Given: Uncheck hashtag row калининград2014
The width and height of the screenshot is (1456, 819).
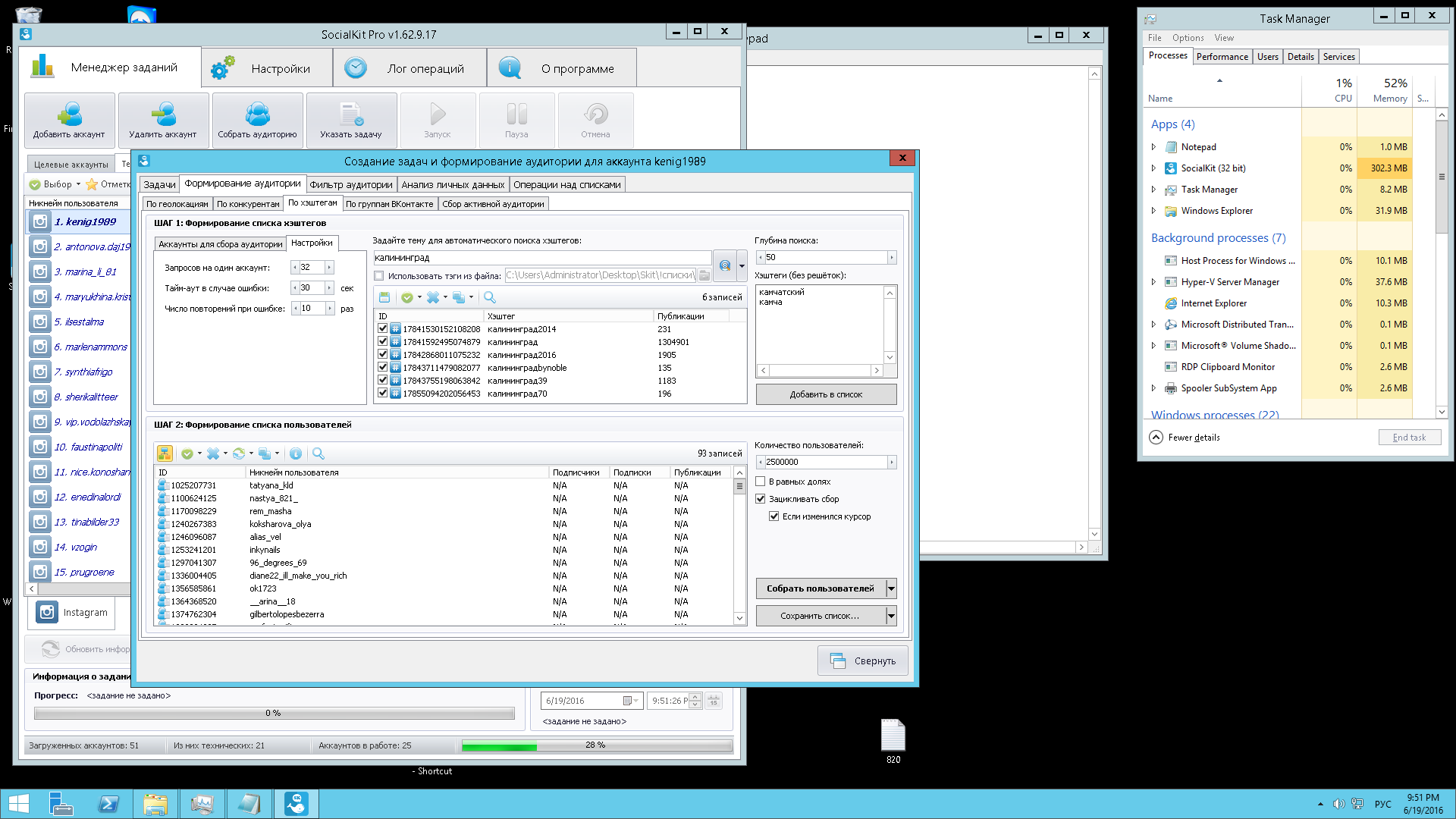Looking at the screenshot, I should tap(383, 329).
